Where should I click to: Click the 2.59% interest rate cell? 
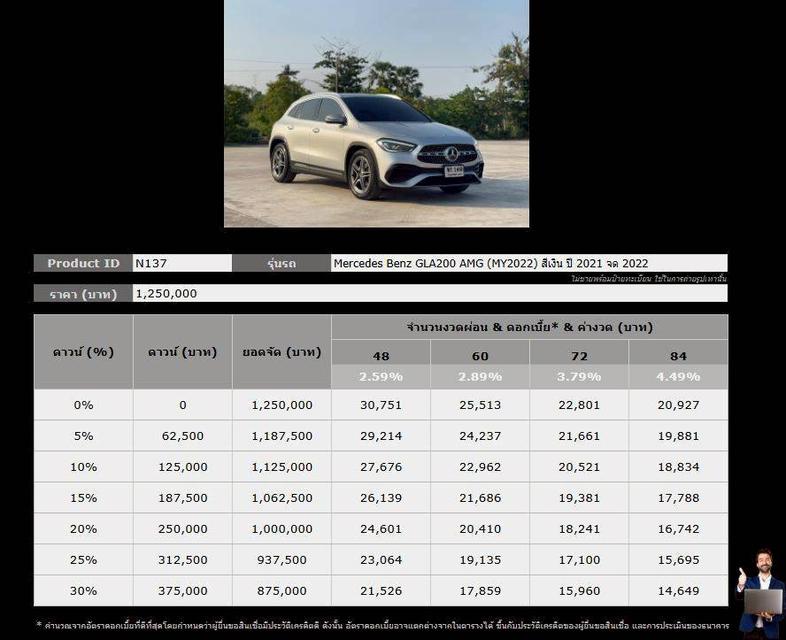381,376
